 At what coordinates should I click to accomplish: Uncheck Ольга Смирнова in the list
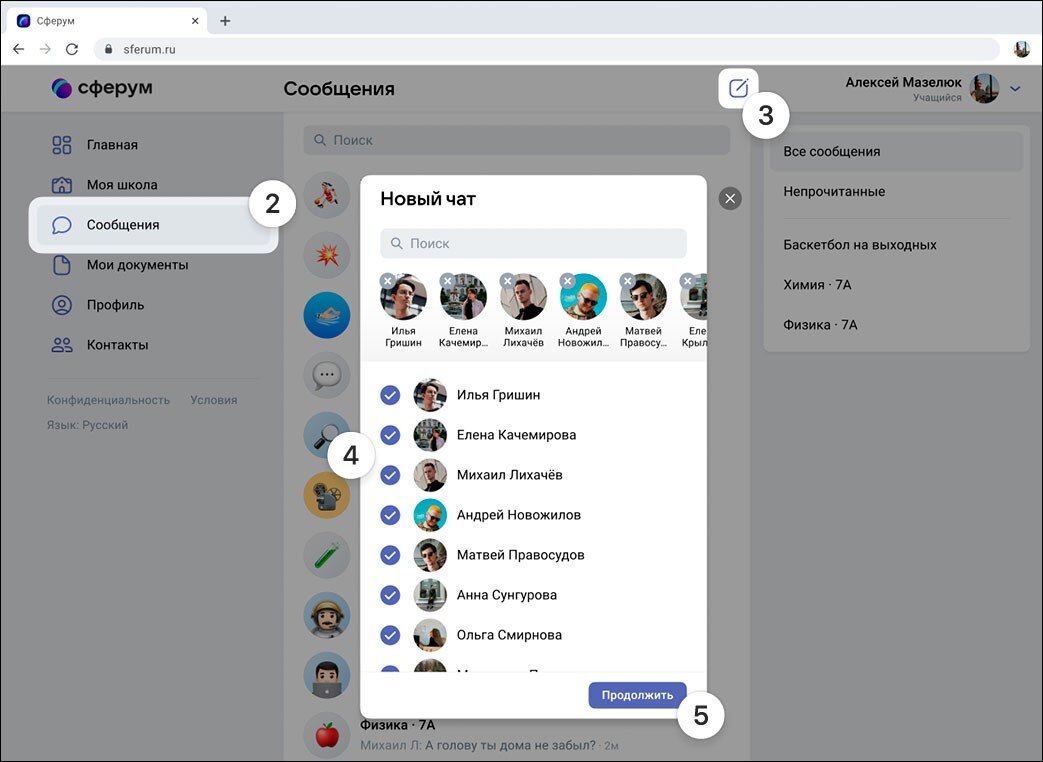[390, 635]
